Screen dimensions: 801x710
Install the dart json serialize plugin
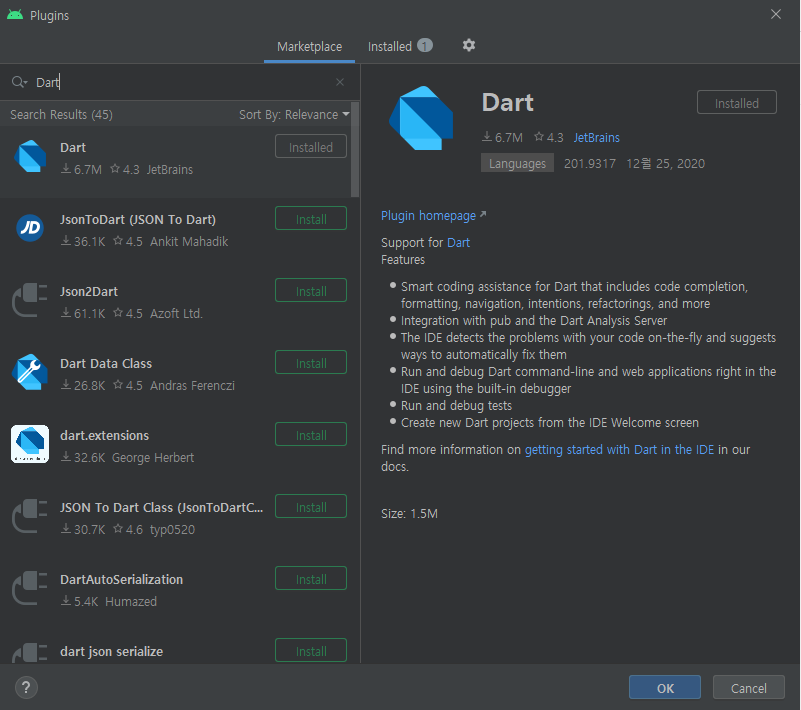(x=311, y=650)
